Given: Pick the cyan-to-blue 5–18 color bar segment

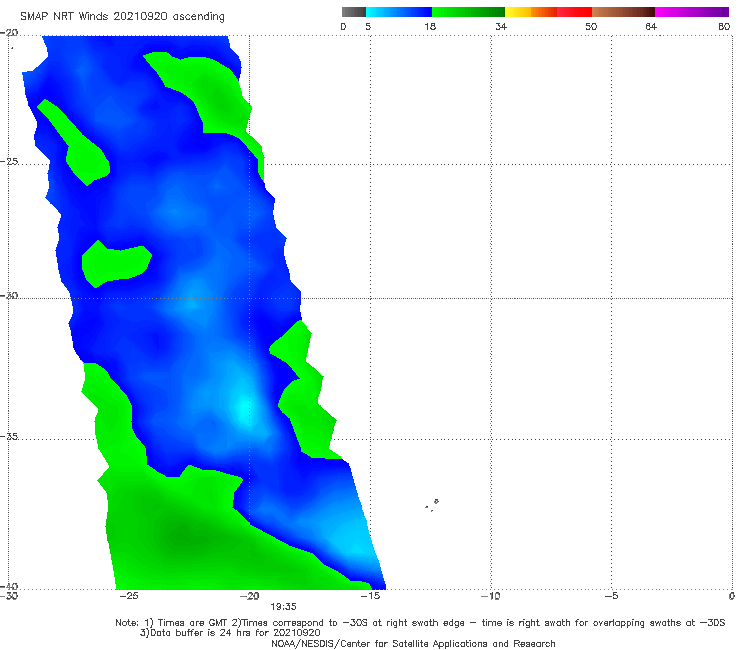Looking at the screenshot, I should [x=399, y=12].
